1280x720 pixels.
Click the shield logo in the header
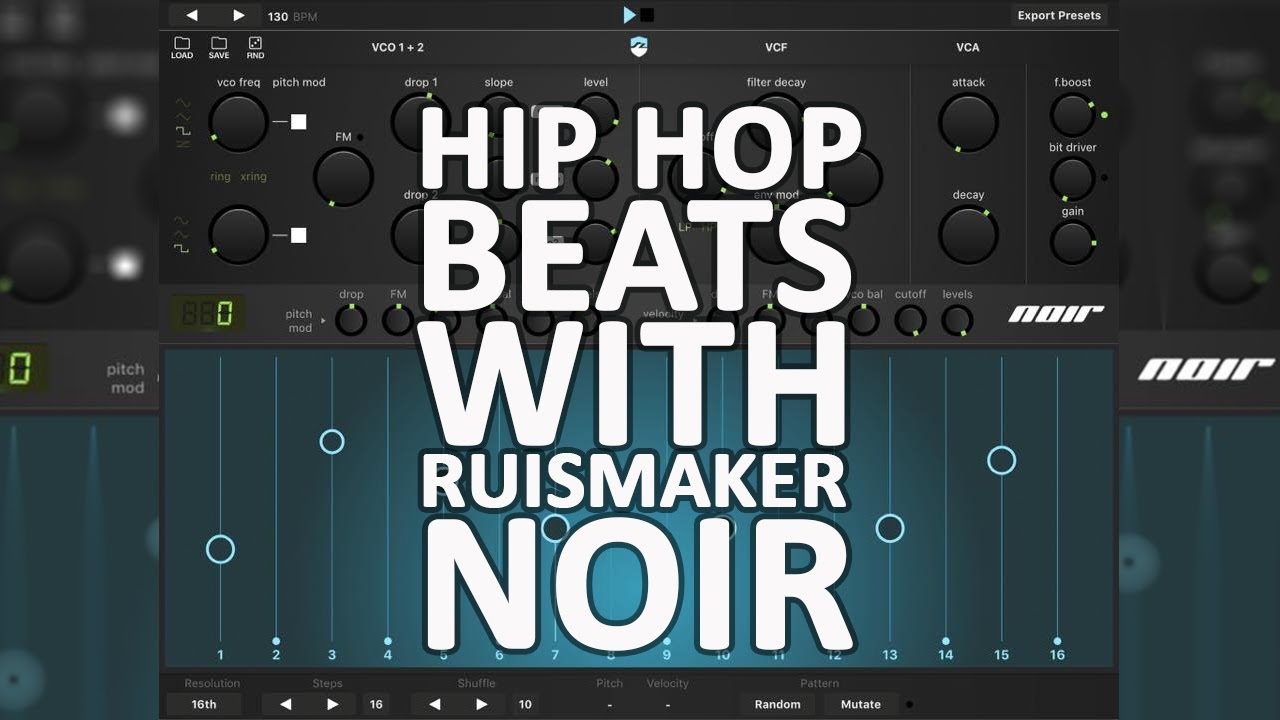tap(640, 47)
